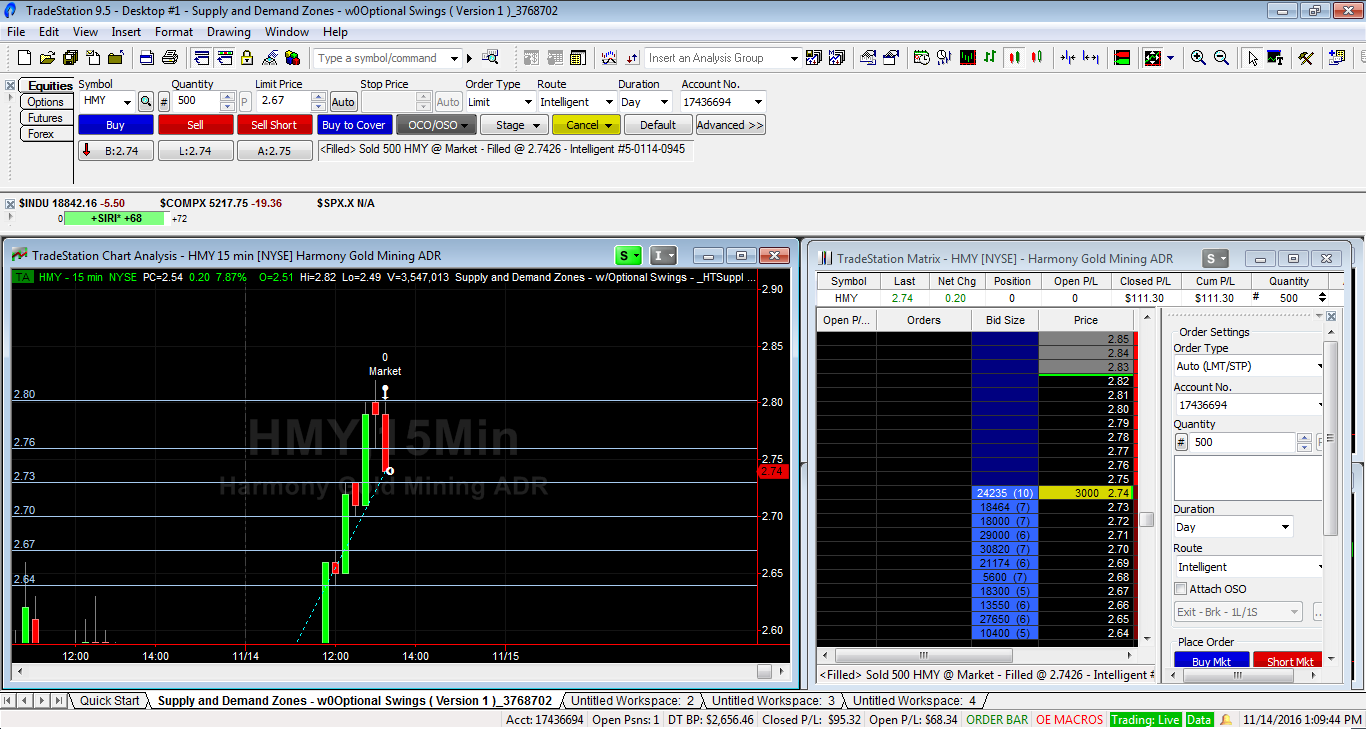Click the blue Buy button
The height and width of the screenshot is (729, 1366).
coord(116,125)
